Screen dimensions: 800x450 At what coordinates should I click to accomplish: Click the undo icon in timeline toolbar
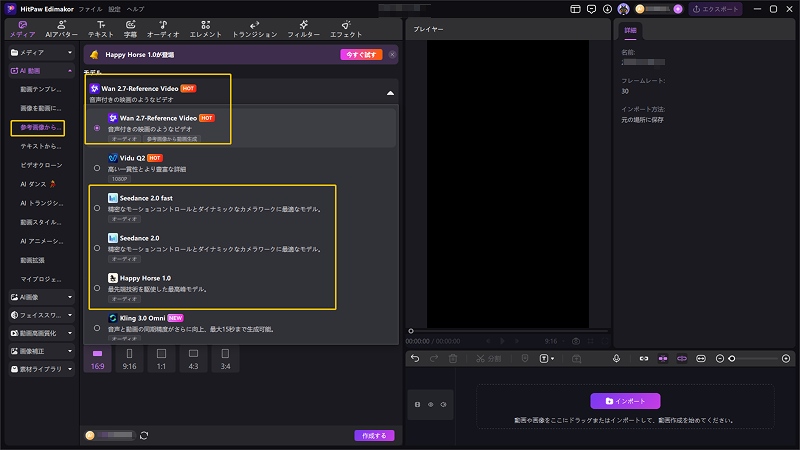point(415,359)
